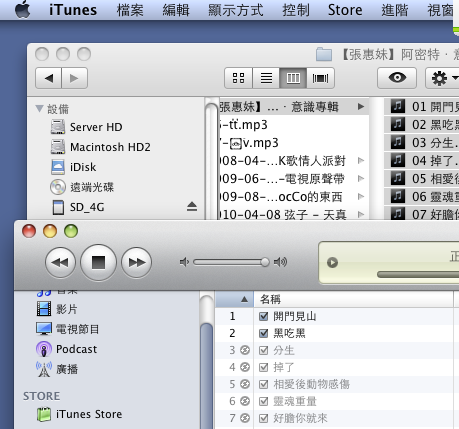Expand the ocCo的東西 folder arrow
Screen dimensions: 459x429
click(x=361, y=197)
